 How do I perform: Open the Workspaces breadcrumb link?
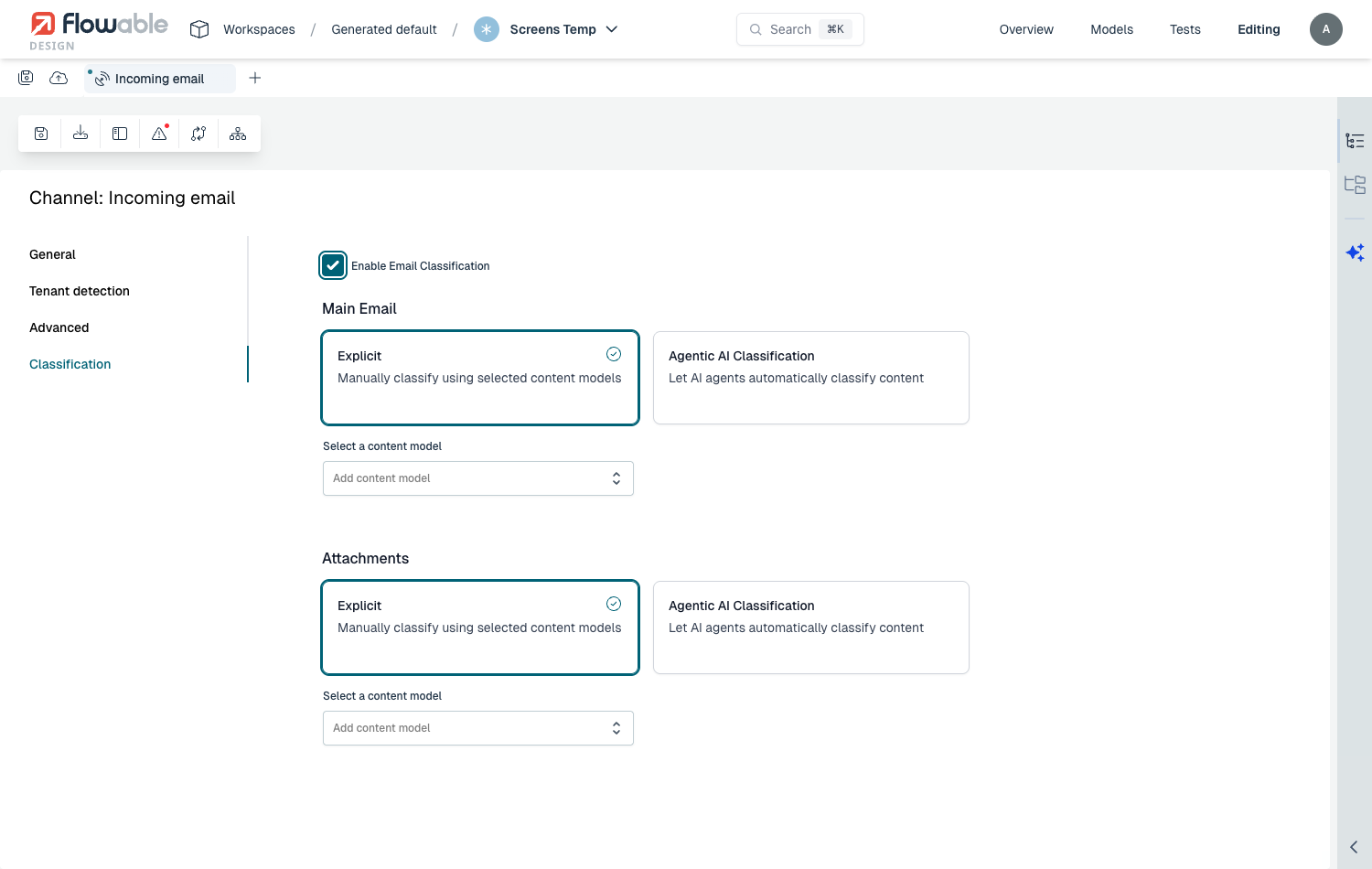point(259,29)
